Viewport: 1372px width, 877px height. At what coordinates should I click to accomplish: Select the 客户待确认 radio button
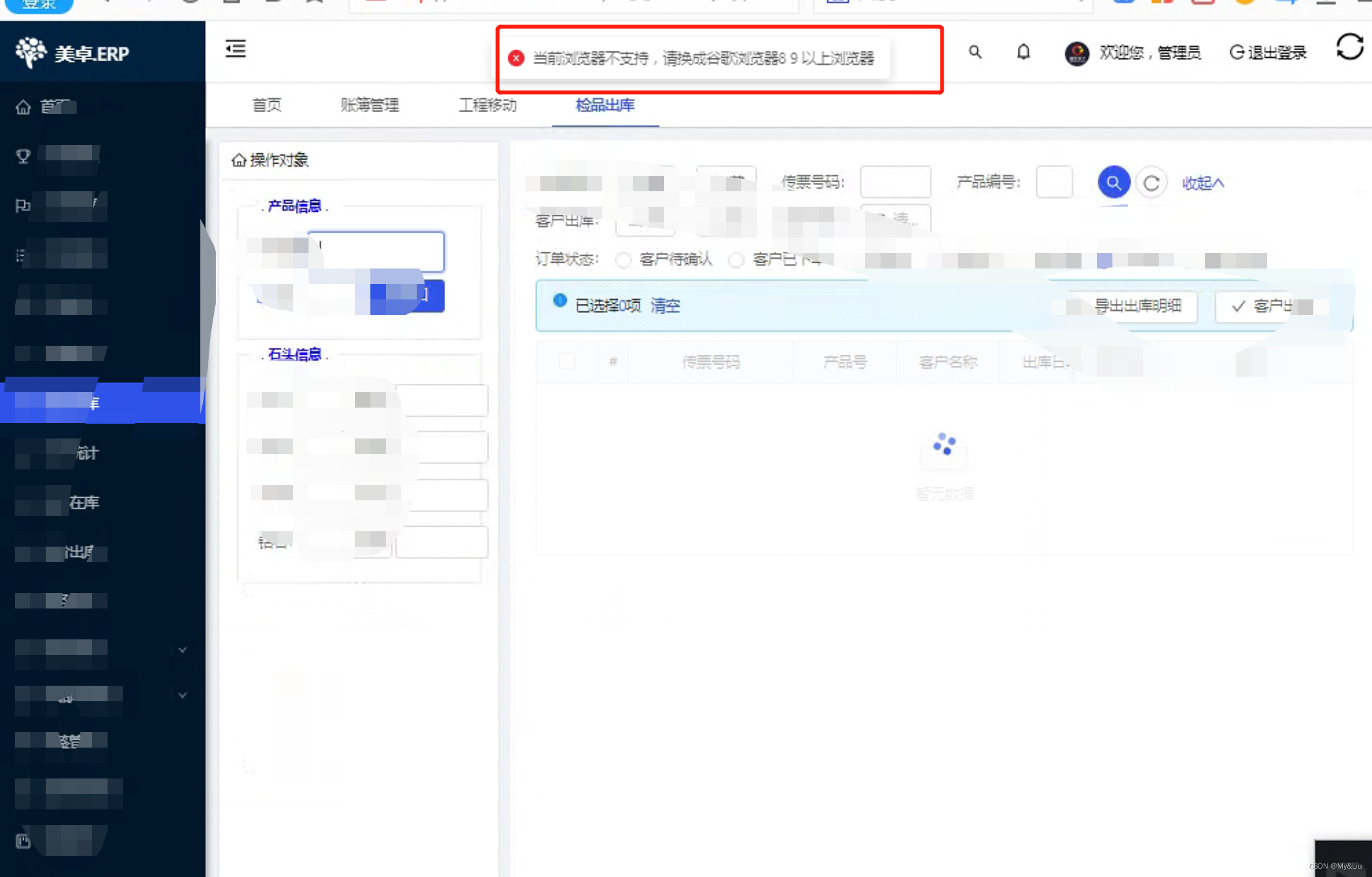point(622,259)
